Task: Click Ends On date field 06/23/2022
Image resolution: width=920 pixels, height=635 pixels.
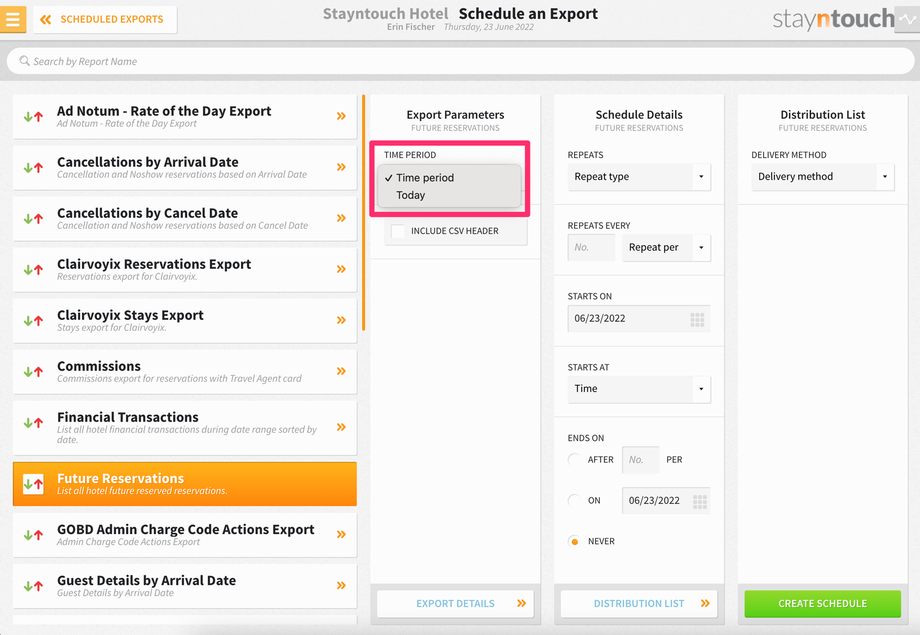Action: 666,501
